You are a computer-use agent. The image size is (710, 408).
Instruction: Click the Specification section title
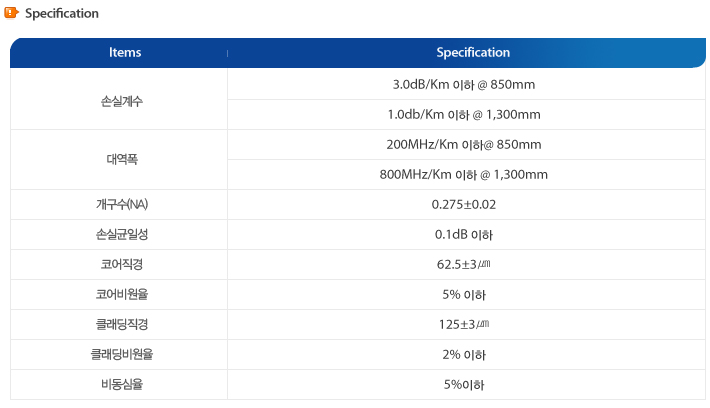pyautogui.click(x=61, y=14)
